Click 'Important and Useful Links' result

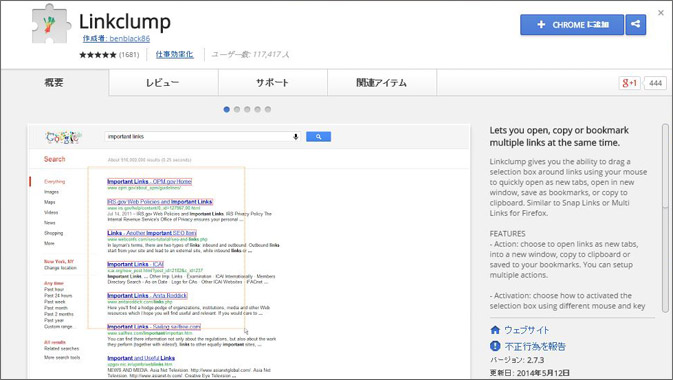141,358
